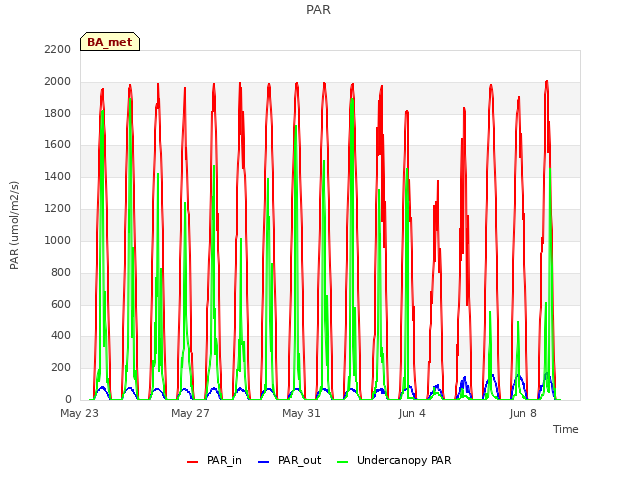Click the x-axis label Time
The image size is (640, 480).
pyautogui.click(x=566, y=429)
